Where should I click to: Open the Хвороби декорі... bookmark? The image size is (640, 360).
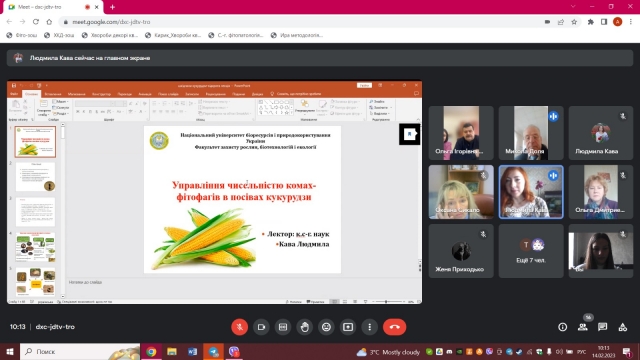click(110, 35)
